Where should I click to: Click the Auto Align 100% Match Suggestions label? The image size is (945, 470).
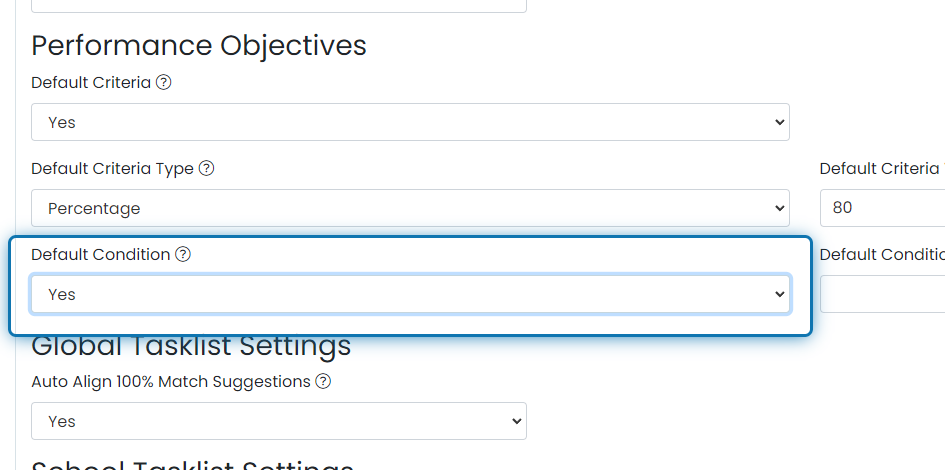point(171,382)
